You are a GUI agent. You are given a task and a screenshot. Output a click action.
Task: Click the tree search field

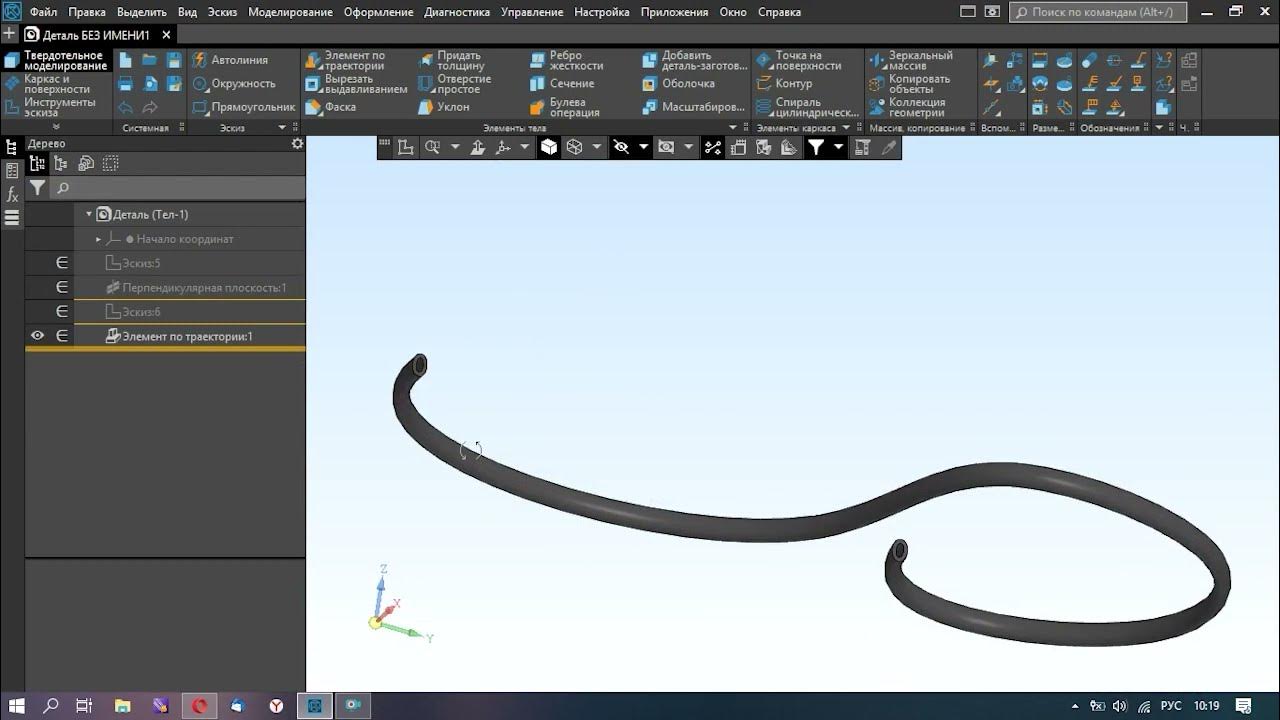pyautogui.click(x=178, y=188)
